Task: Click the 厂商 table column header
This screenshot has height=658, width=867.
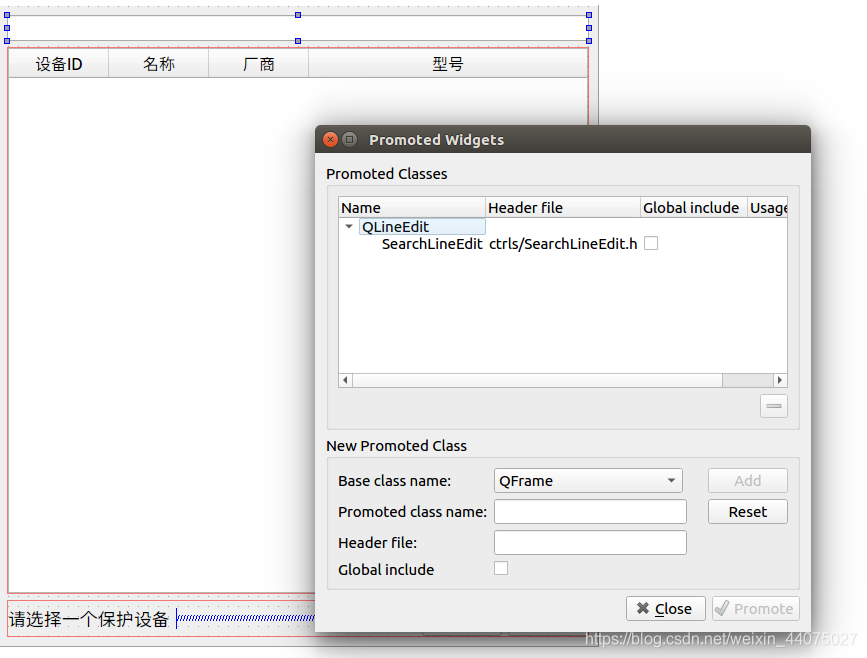Action: tap(259, 64)
